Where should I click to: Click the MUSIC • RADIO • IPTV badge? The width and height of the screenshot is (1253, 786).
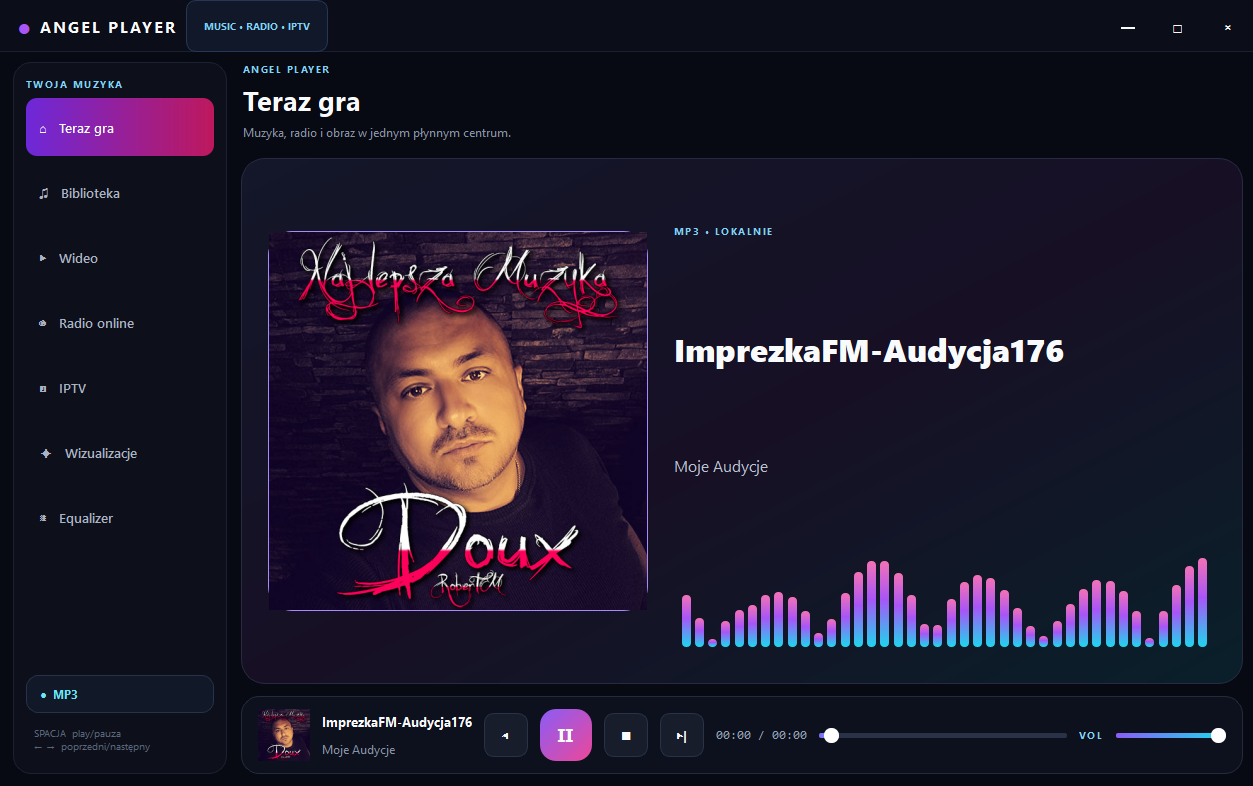point(257,27)
